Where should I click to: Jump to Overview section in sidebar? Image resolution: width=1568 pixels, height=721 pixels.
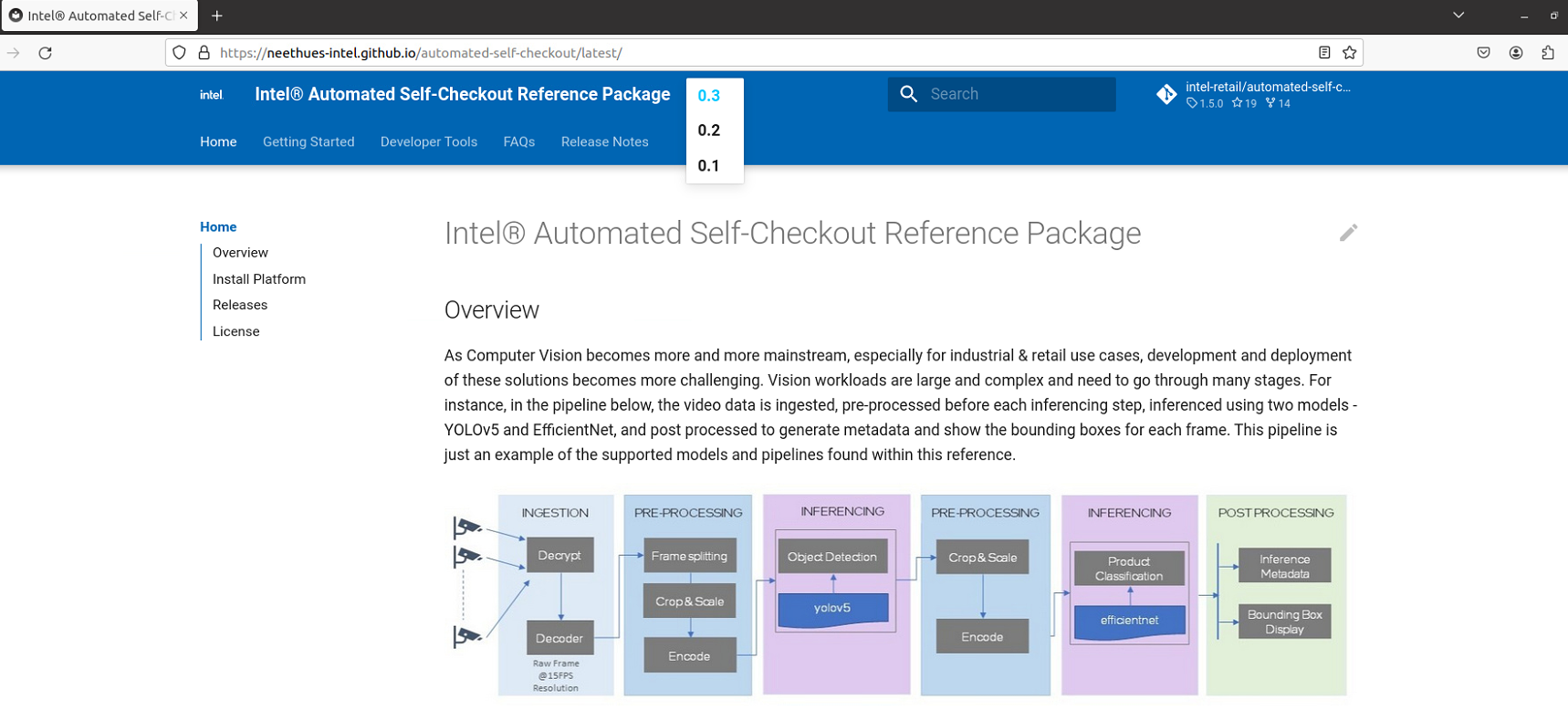pyautogui.click(x=240, y=253)
